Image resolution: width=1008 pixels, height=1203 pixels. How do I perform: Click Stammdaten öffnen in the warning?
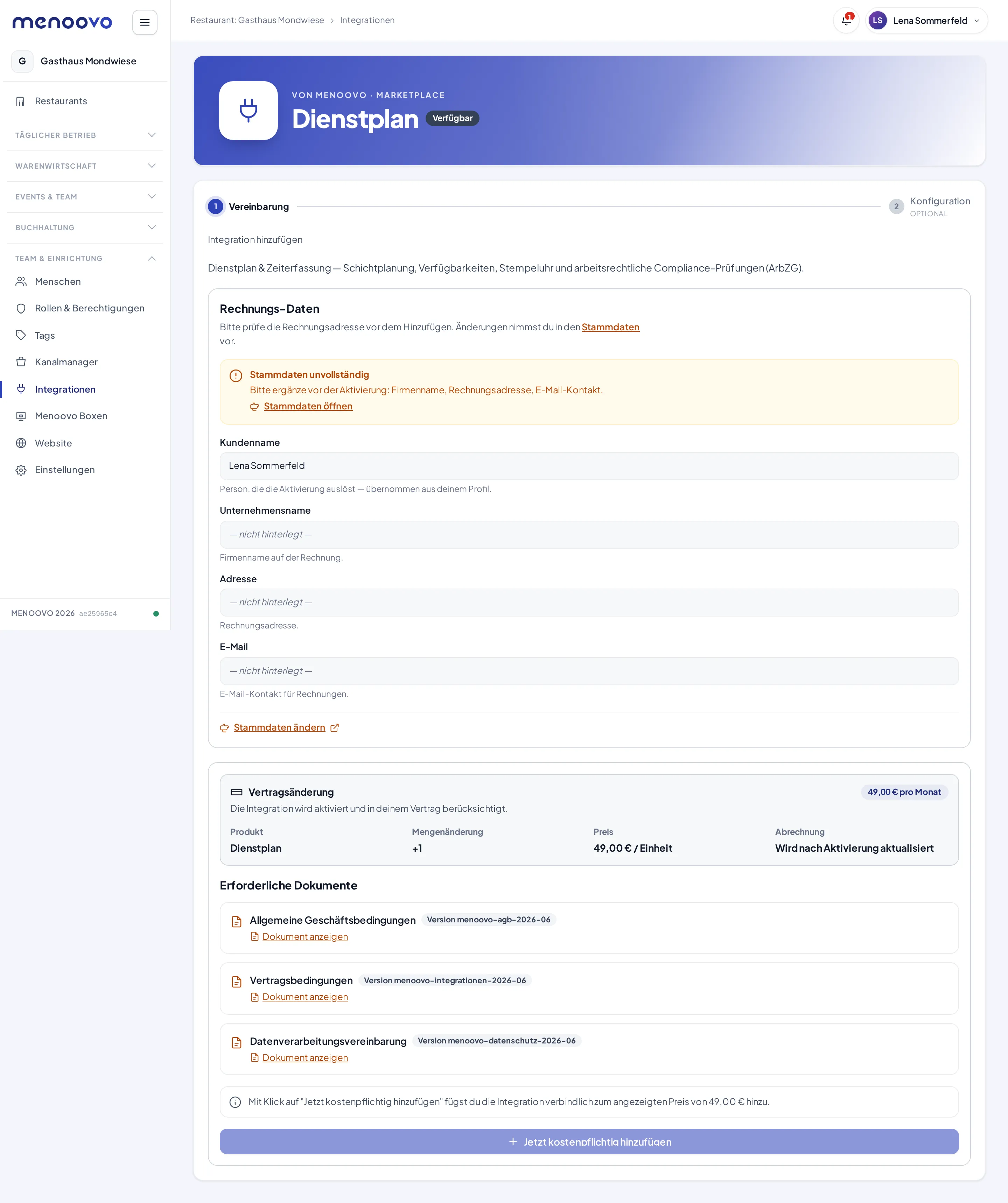tap(308, 406)
